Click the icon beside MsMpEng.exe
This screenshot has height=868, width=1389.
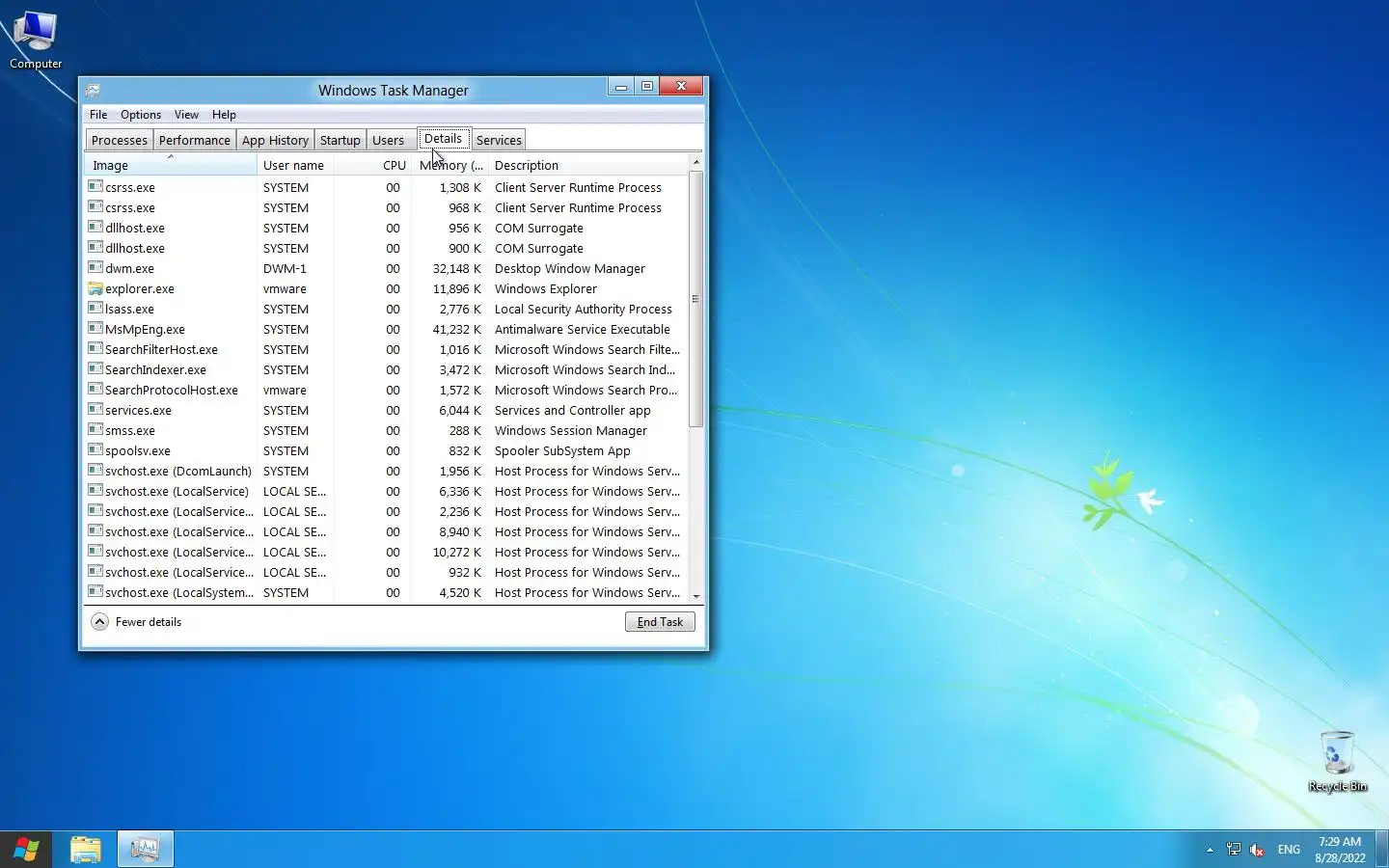click(95, 329)
